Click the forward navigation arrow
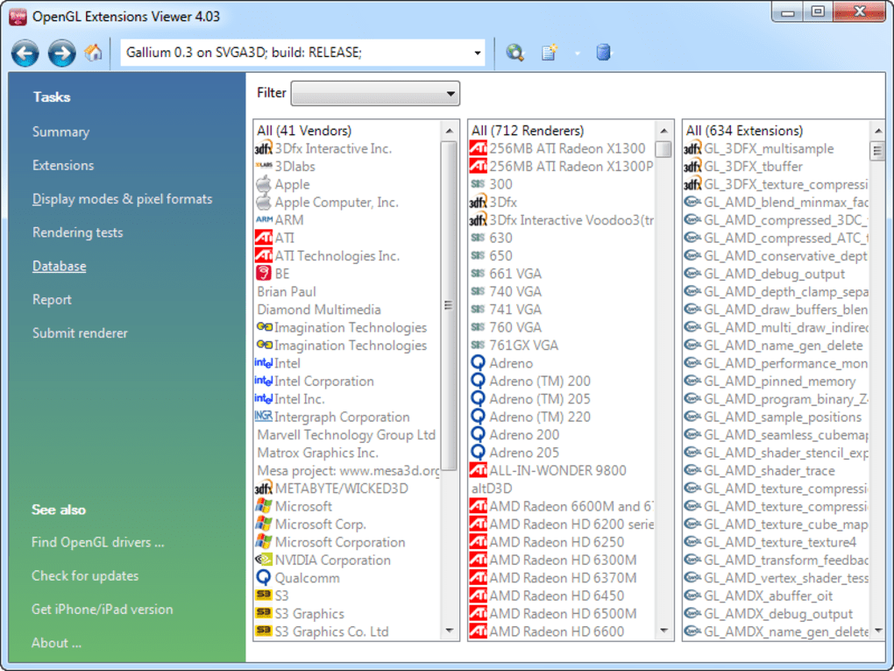894x671 pixels. (x=62, y=54)
